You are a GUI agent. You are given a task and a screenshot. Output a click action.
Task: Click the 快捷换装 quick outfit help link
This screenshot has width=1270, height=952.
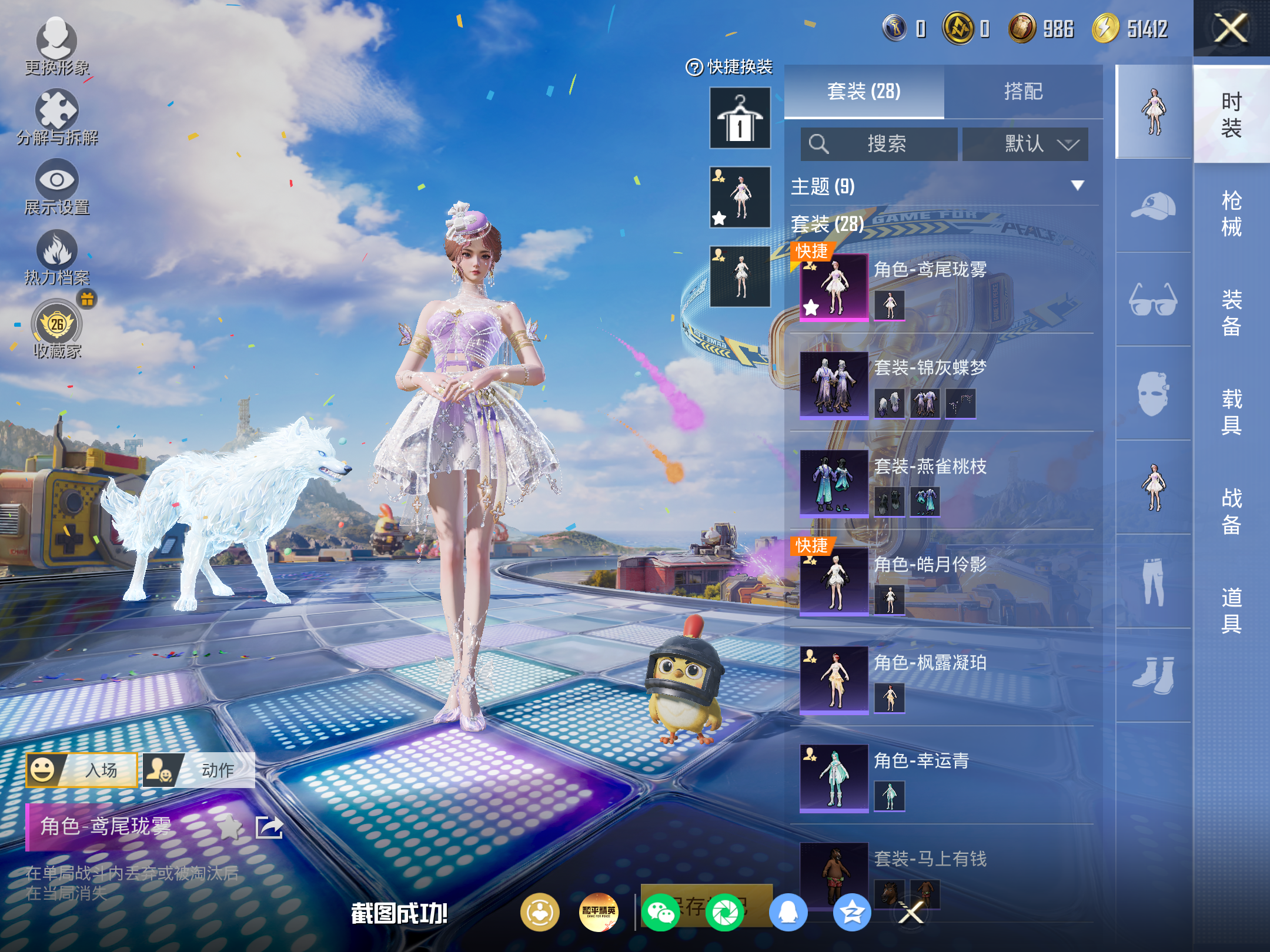[729, 67]
